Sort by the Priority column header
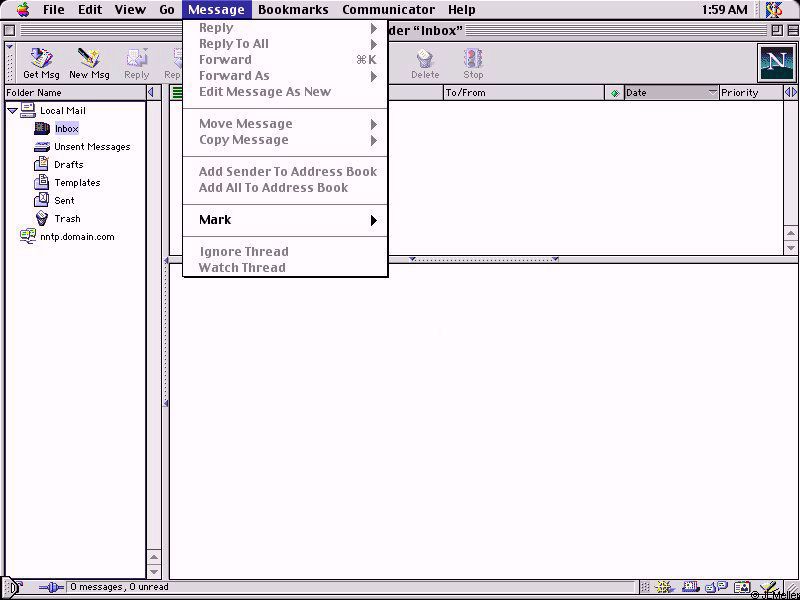This screenshot has height=600, width=800. 751,92
